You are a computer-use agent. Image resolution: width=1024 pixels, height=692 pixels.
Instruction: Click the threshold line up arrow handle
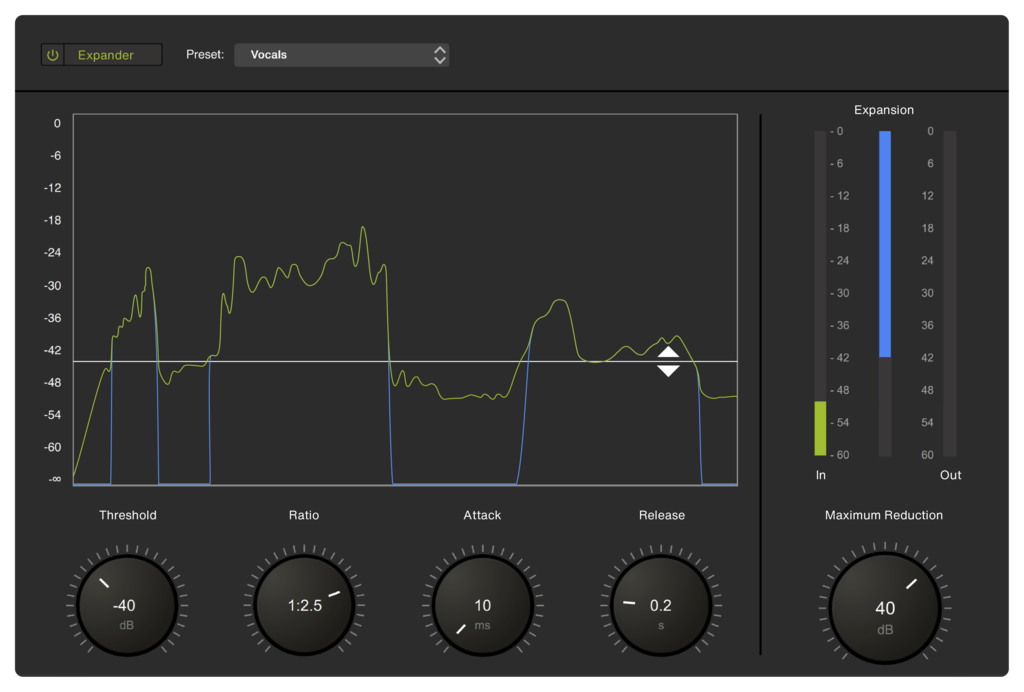(668, 353)
